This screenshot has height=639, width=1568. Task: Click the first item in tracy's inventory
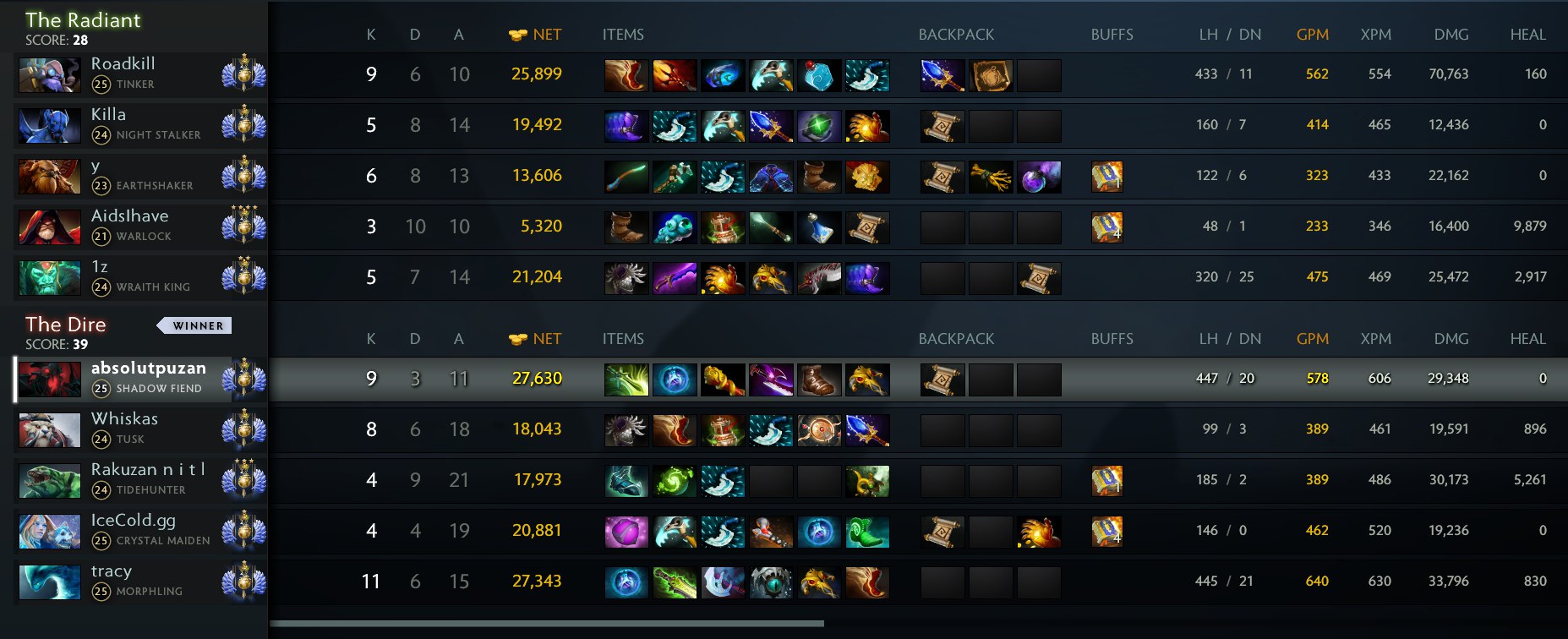coord(626,582)
